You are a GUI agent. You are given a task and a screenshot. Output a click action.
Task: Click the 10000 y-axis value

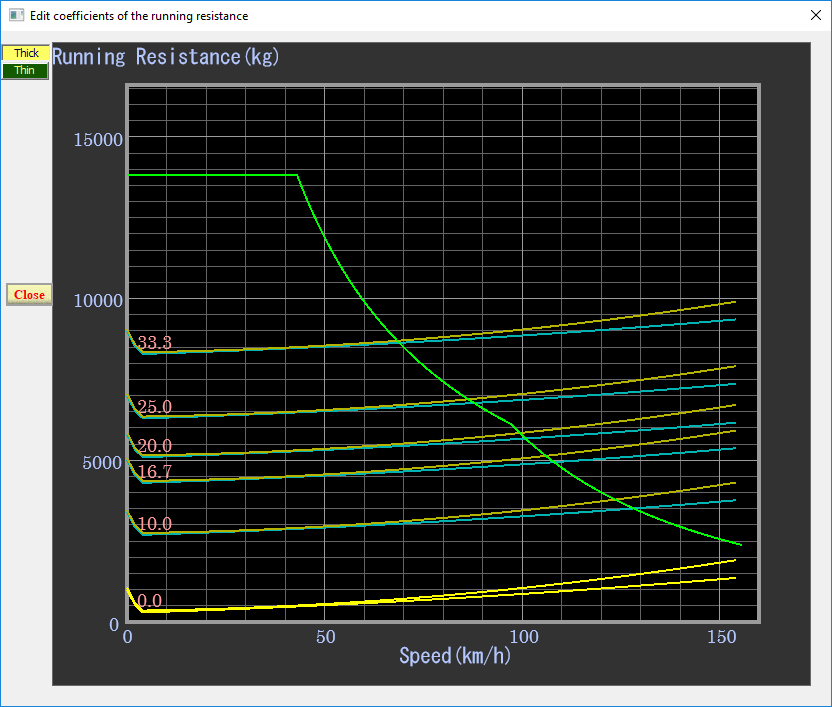pos(98,300)
